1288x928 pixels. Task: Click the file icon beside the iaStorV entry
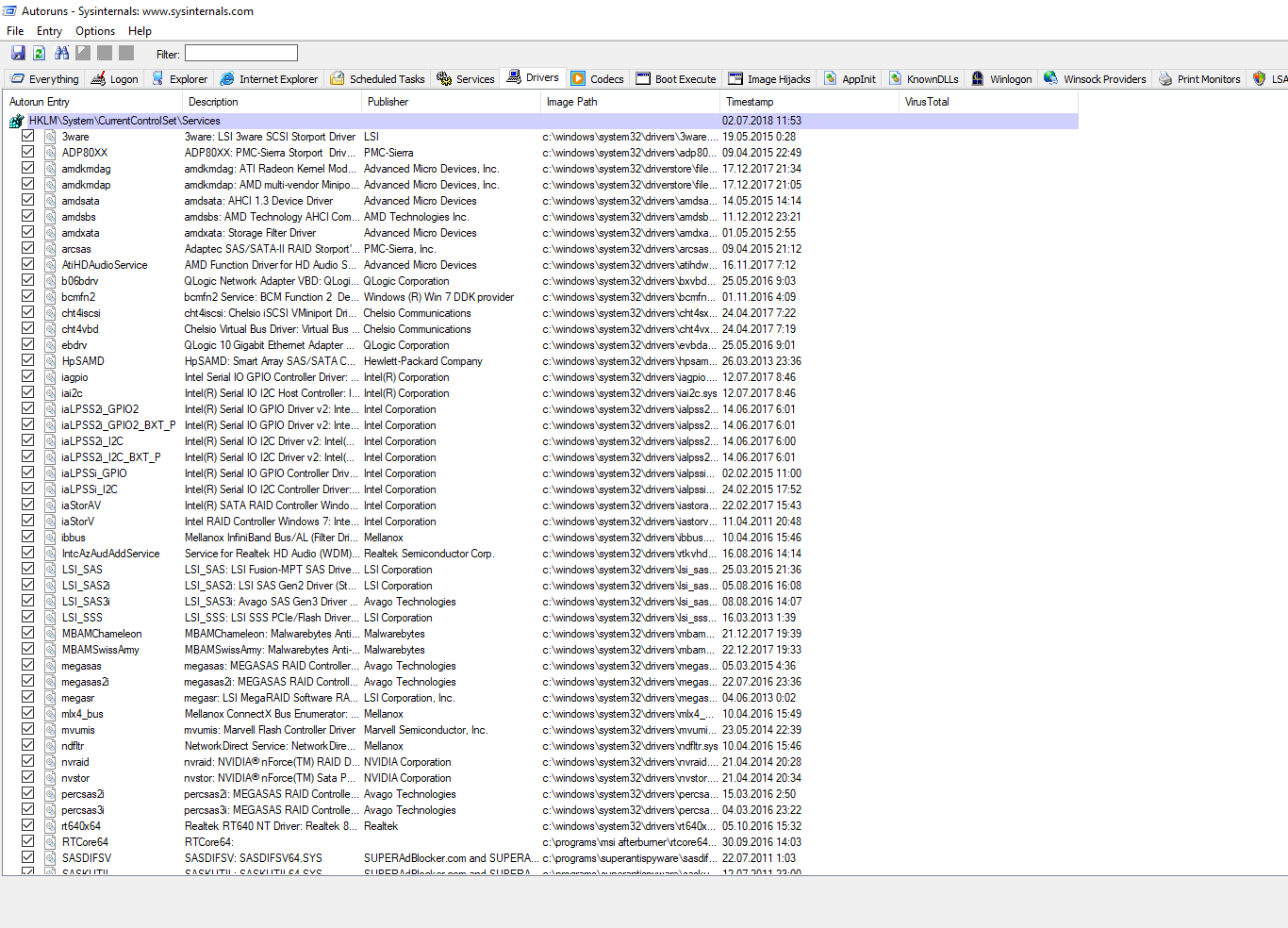[x=50, y=522]
